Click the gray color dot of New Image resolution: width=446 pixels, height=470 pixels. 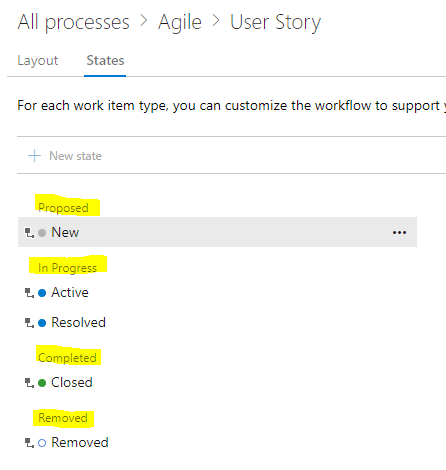(x=42, y=233)
